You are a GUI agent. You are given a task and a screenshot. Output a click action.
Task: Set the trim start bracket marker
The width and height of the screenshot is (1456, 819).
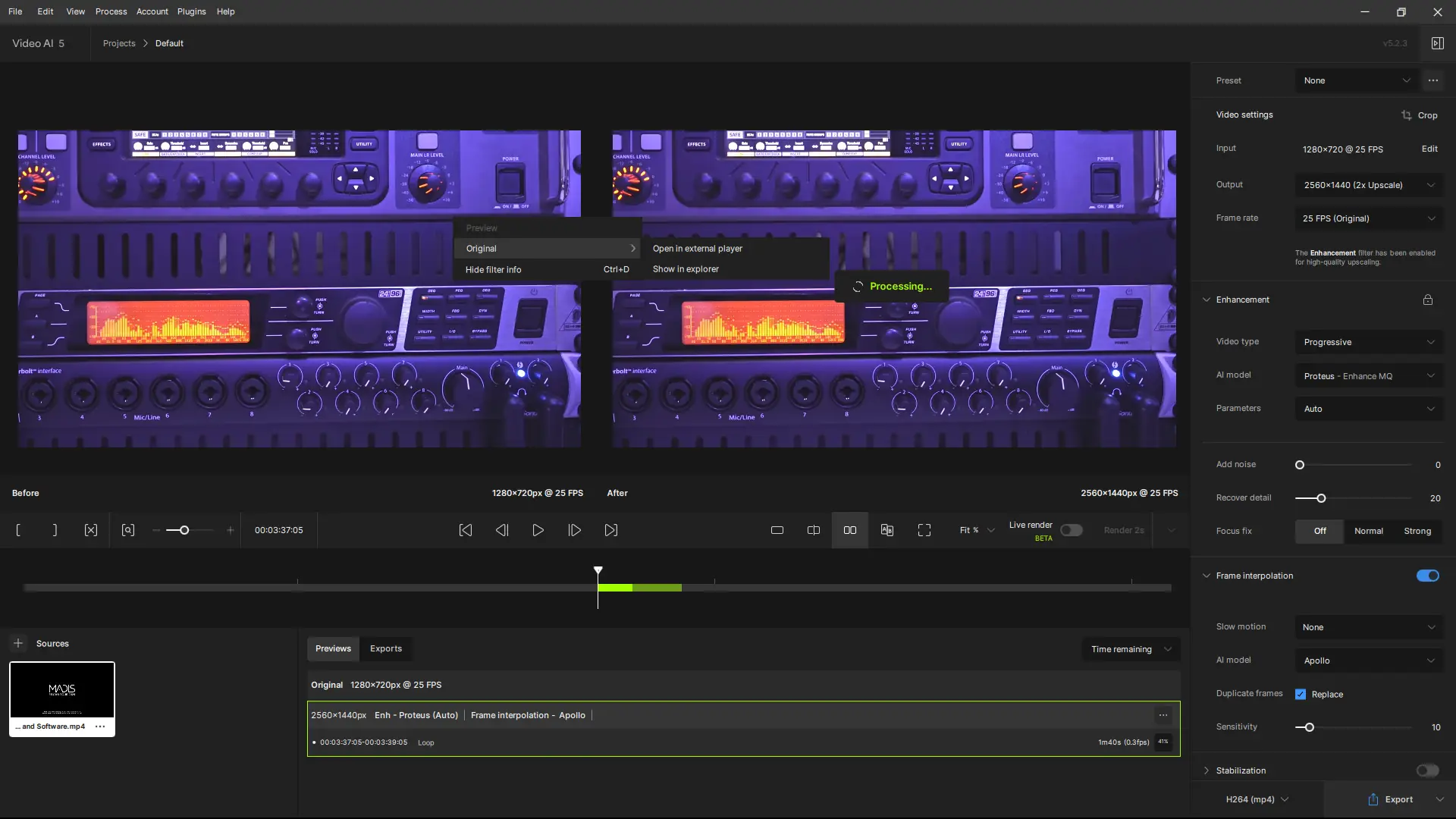click(x=18, y=530)
